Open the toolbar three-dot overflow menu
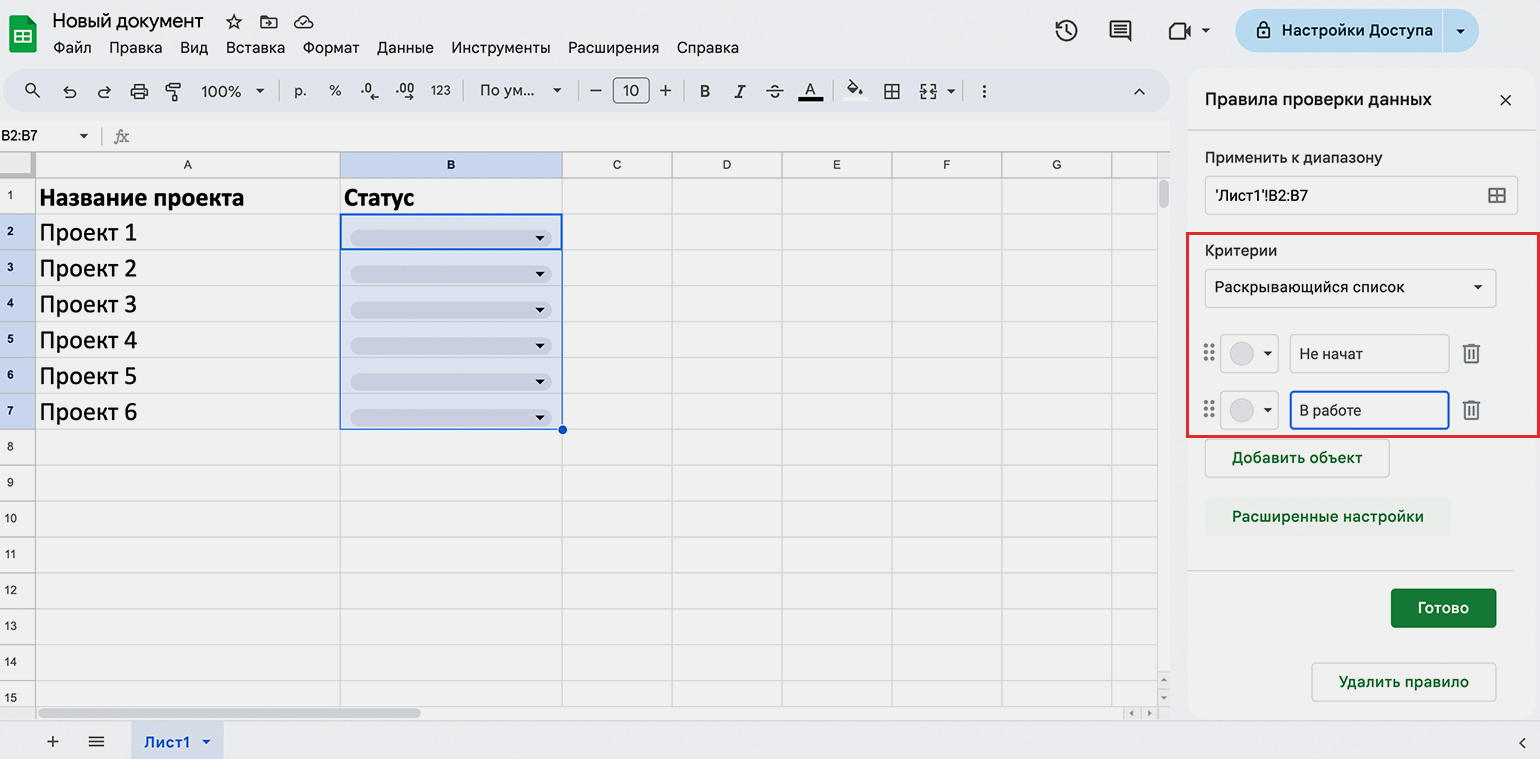 click(984, 91)
